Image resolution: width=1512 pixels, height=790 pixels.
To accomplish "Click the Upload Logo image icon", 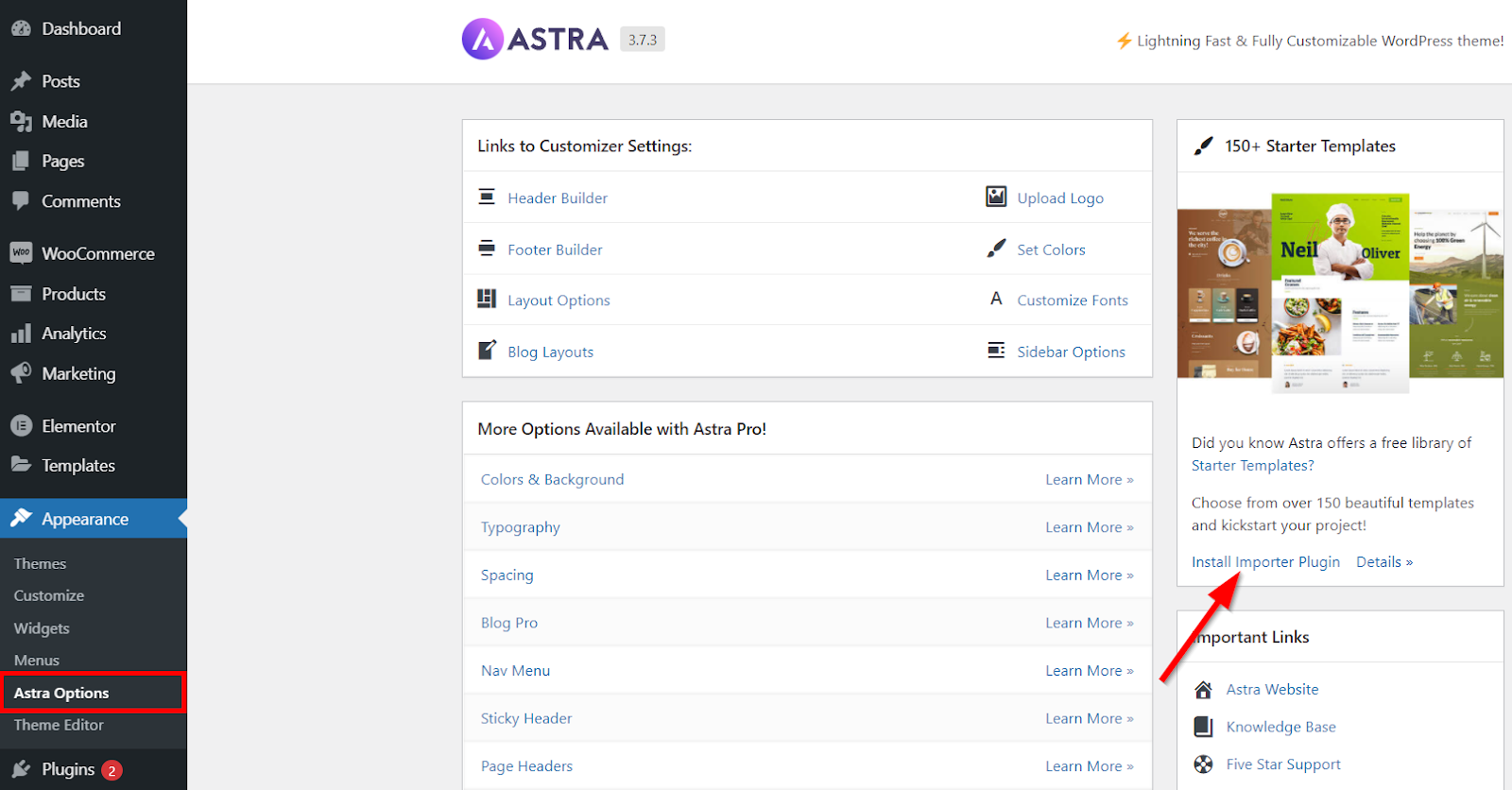I will [996, 197].
